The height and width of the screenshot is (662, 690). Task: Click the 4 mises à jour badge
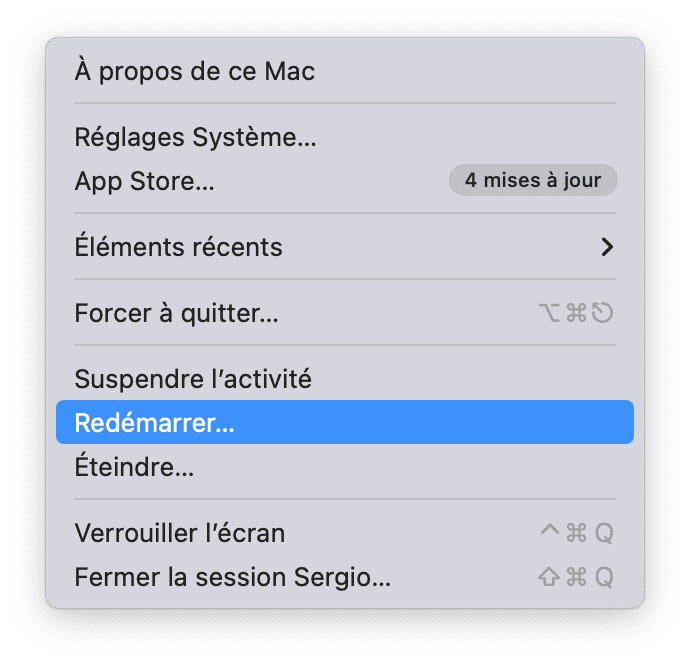pyautogui.click(x=533, y=181)
